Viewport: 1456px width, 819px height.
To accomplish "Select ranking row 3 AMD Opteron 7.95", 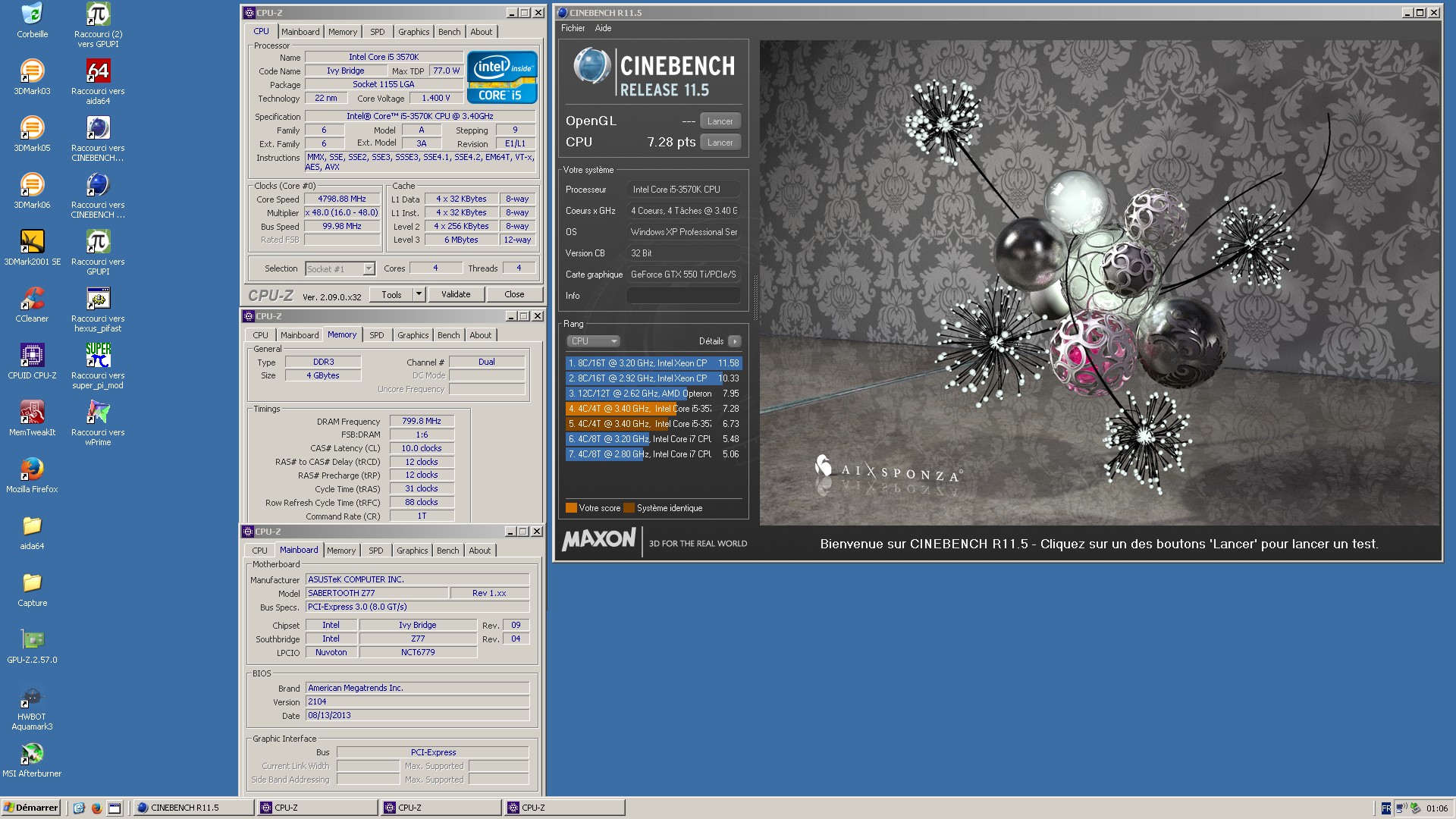I will [653, 394].
